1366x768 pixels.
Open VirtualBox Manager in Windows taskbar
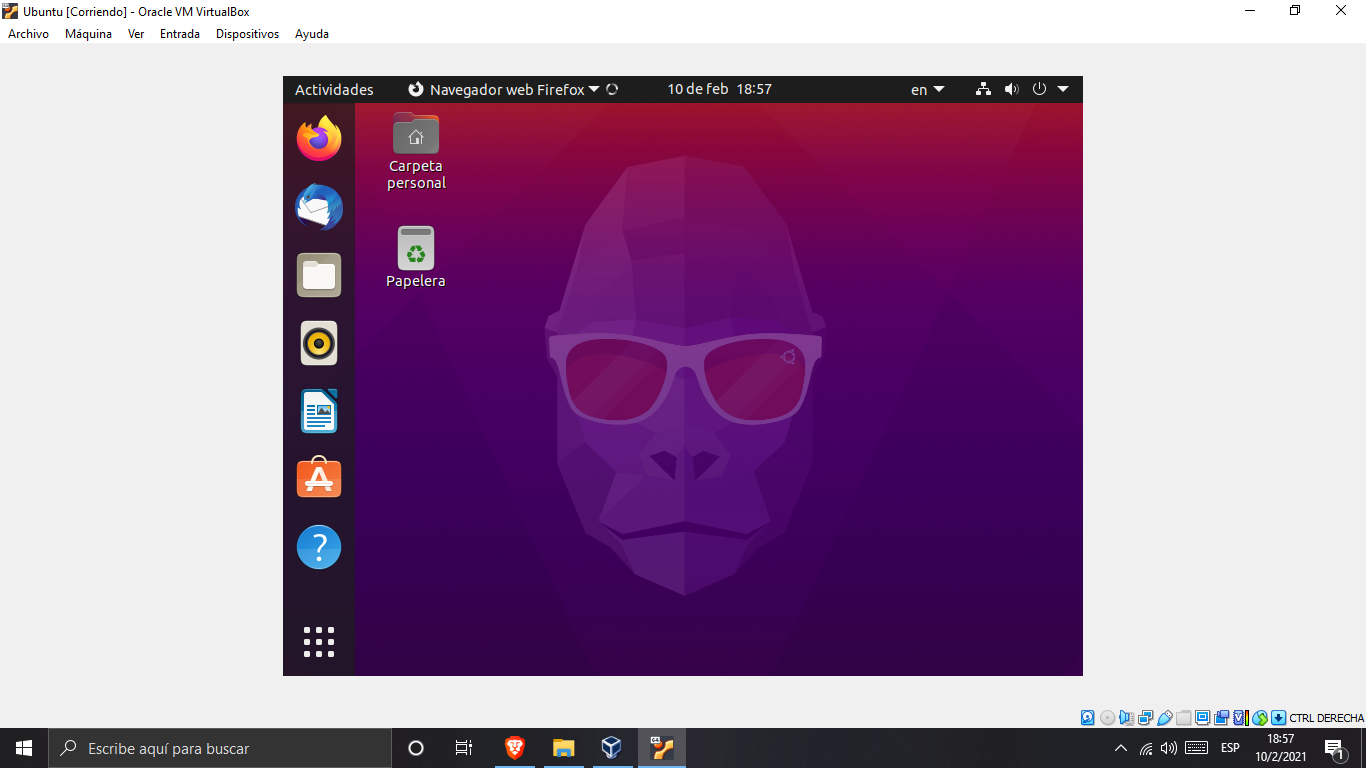[x=611, y=747]
